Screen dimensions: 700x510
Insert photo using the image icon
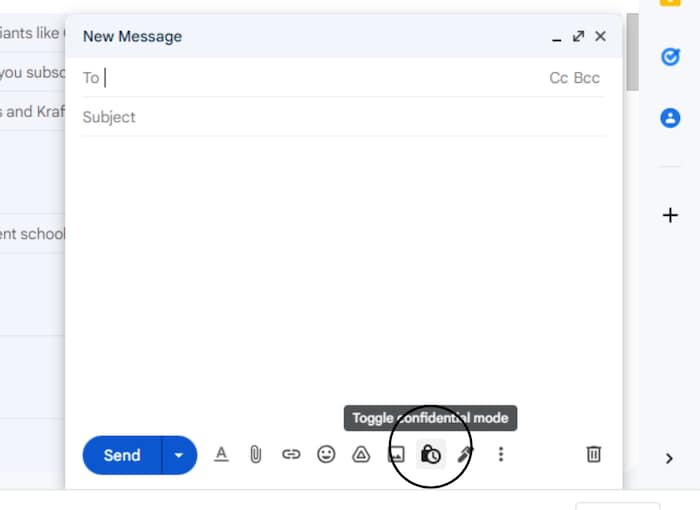[396, 454]
